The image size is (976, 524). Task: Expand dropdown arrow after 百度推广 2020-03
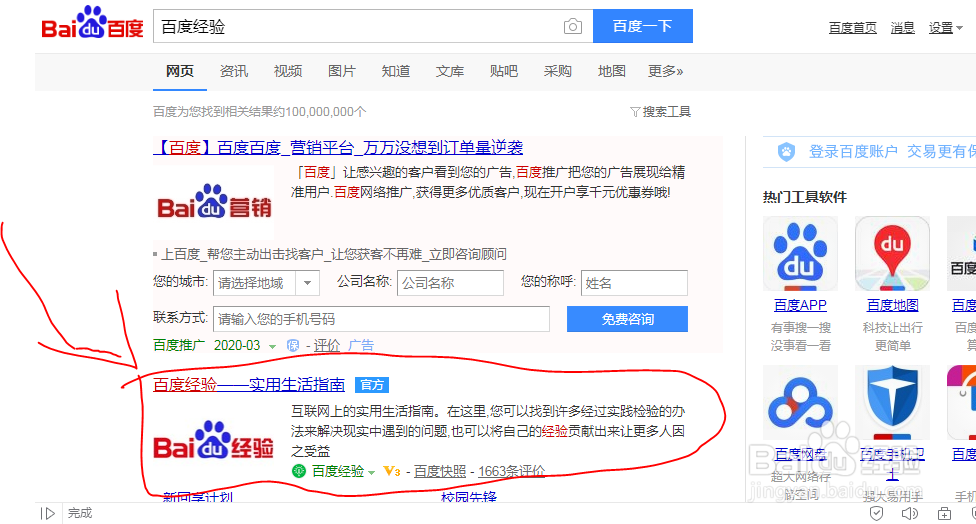[272, 346]
